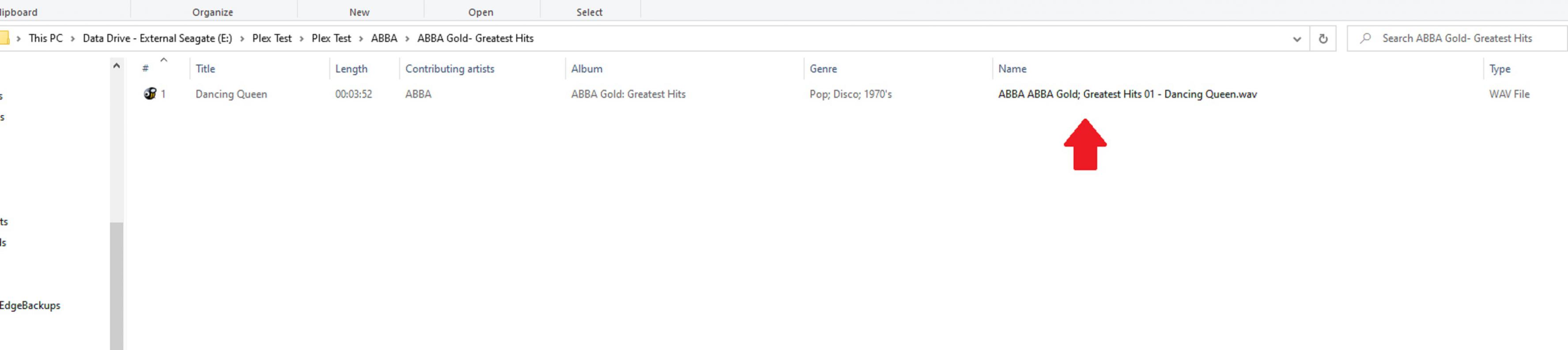Select EdgeBackups in the navigation pane

coord(30,305)
